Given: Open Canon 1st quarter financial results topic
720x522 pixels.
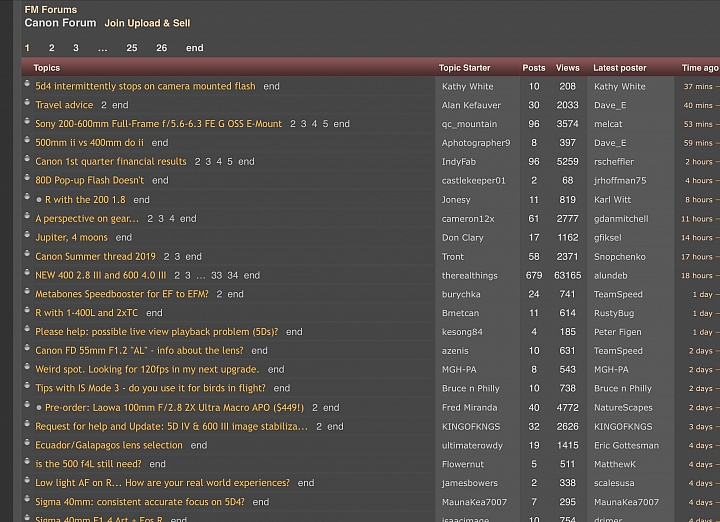Looking at the screenshot, I should tap(111, 162).
